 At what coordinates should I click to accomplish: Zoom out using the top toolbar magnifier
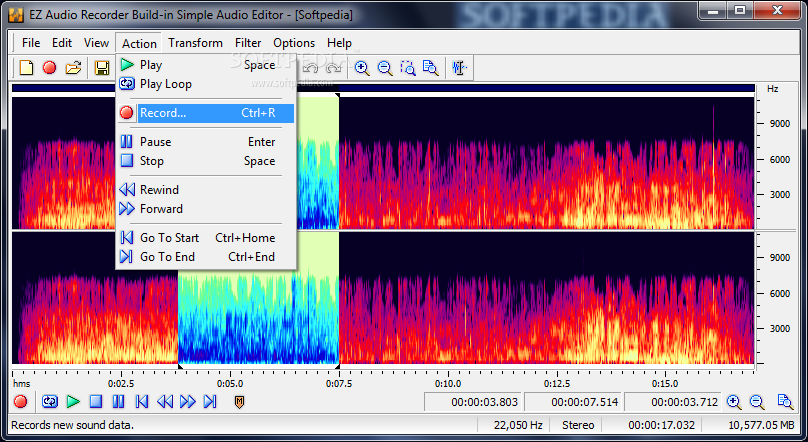click(x=385, y=67)
